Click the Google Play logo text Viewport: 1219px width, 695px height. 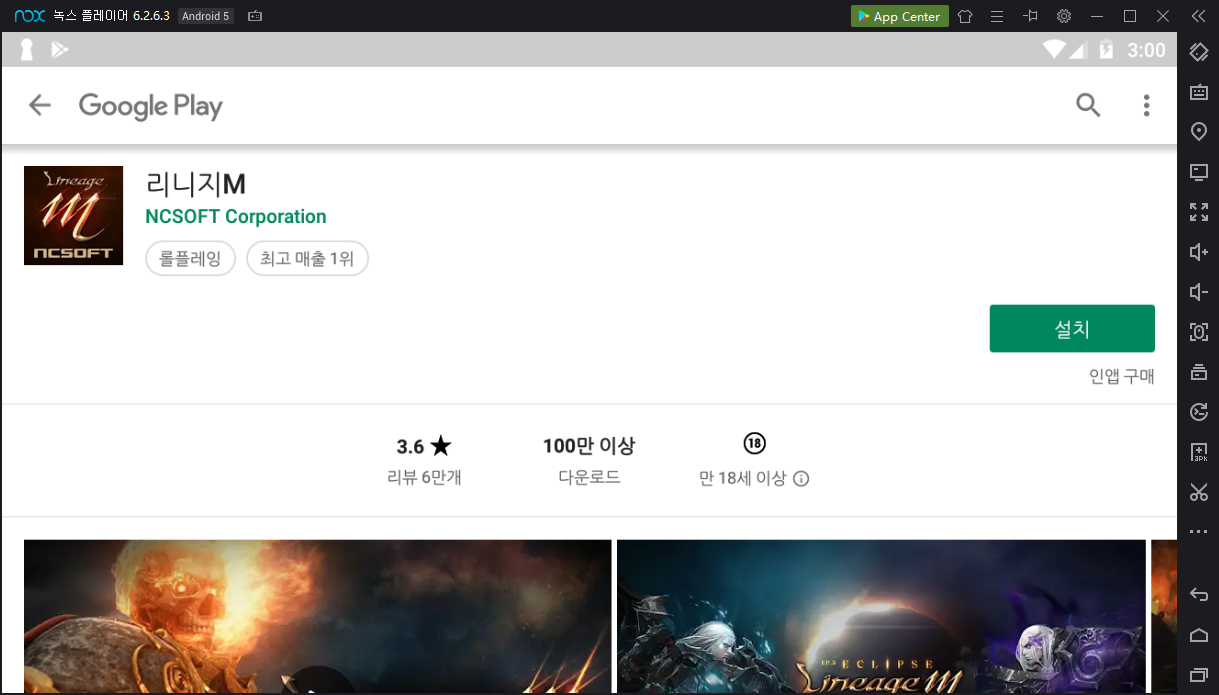[x=151, y=106]
